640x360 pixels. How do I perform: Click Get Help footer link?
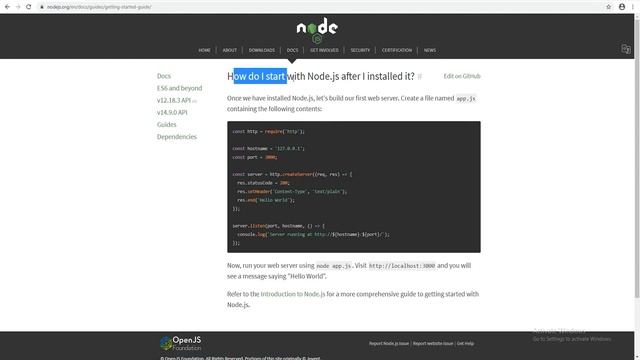click(465, 344)
